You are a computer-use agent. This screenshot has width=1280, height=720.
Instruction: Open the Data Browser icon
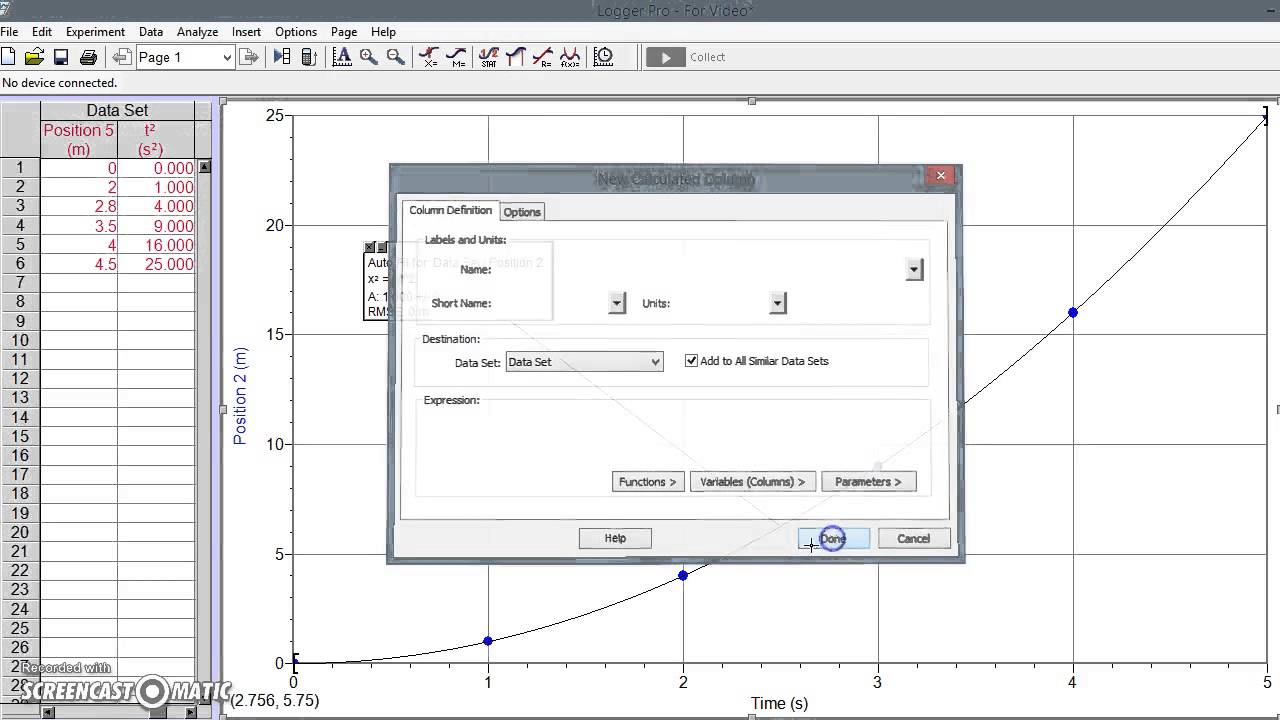[x=282, y=57]
